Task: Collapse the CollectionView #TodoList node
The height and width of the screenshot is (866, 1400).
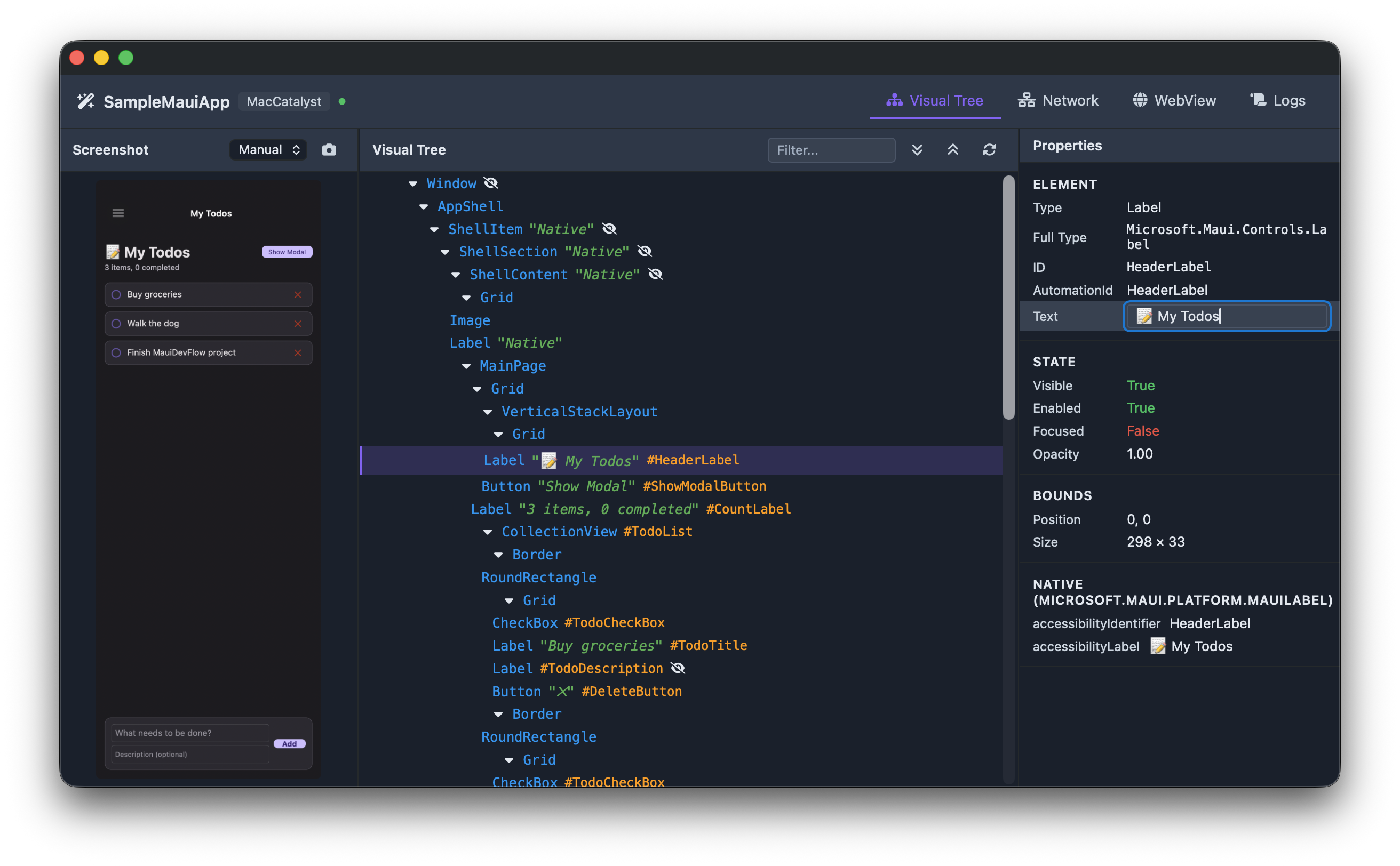Action: [x=488, y=532]
